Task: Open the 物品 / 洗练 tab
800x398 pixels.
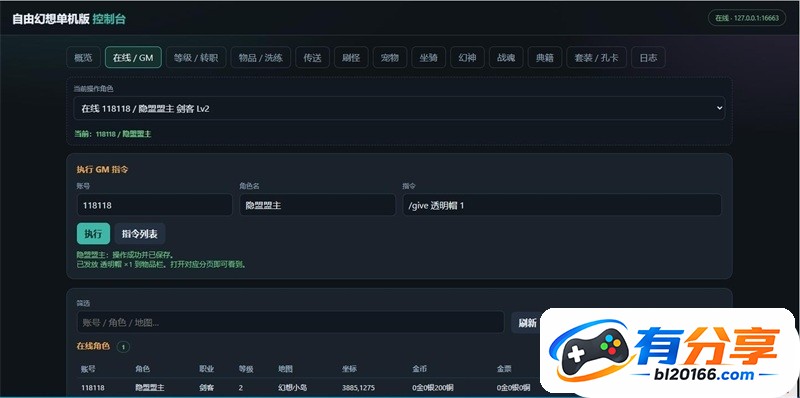Action: click(261, 58)
